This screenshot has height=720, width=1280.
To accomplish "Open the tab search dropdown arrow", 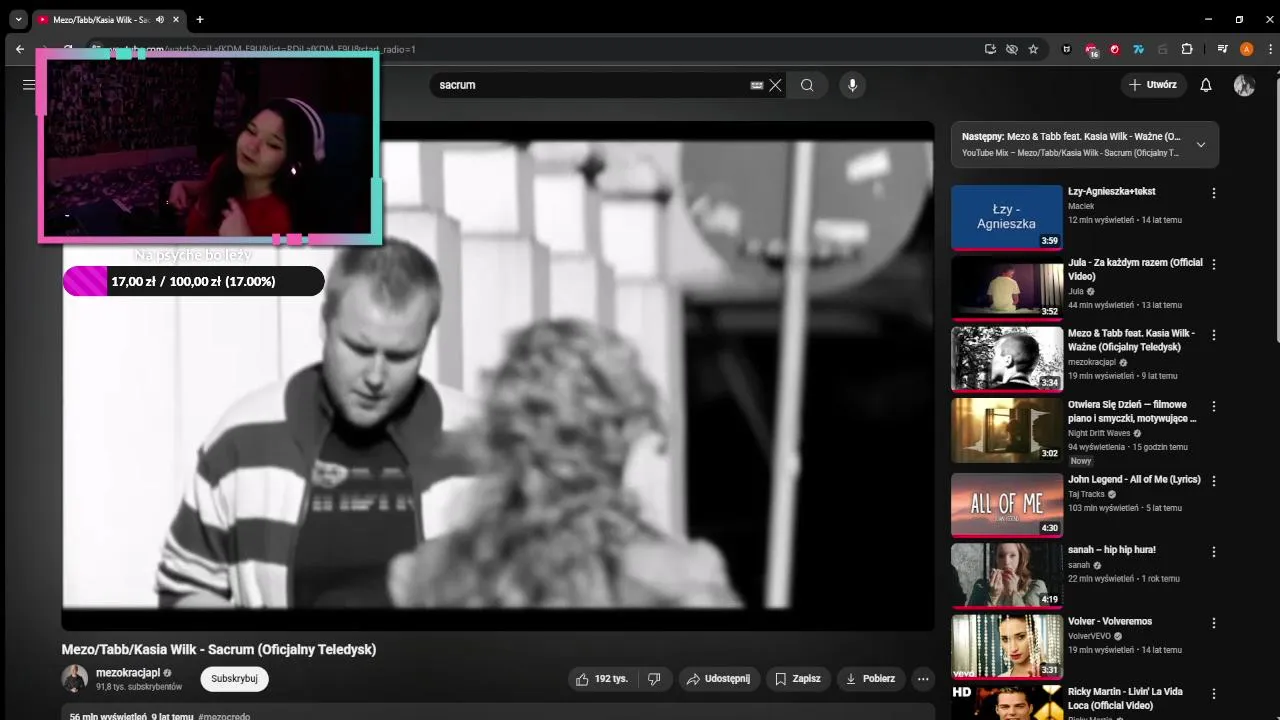I will point(18,19).
